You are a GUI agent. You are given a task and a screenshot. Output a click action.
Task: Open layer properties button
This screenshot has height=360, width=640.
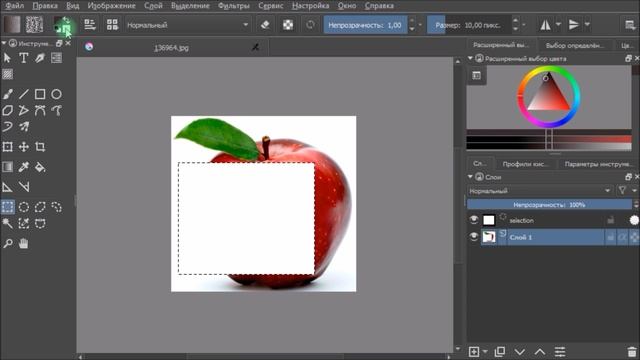pos(560,351)
